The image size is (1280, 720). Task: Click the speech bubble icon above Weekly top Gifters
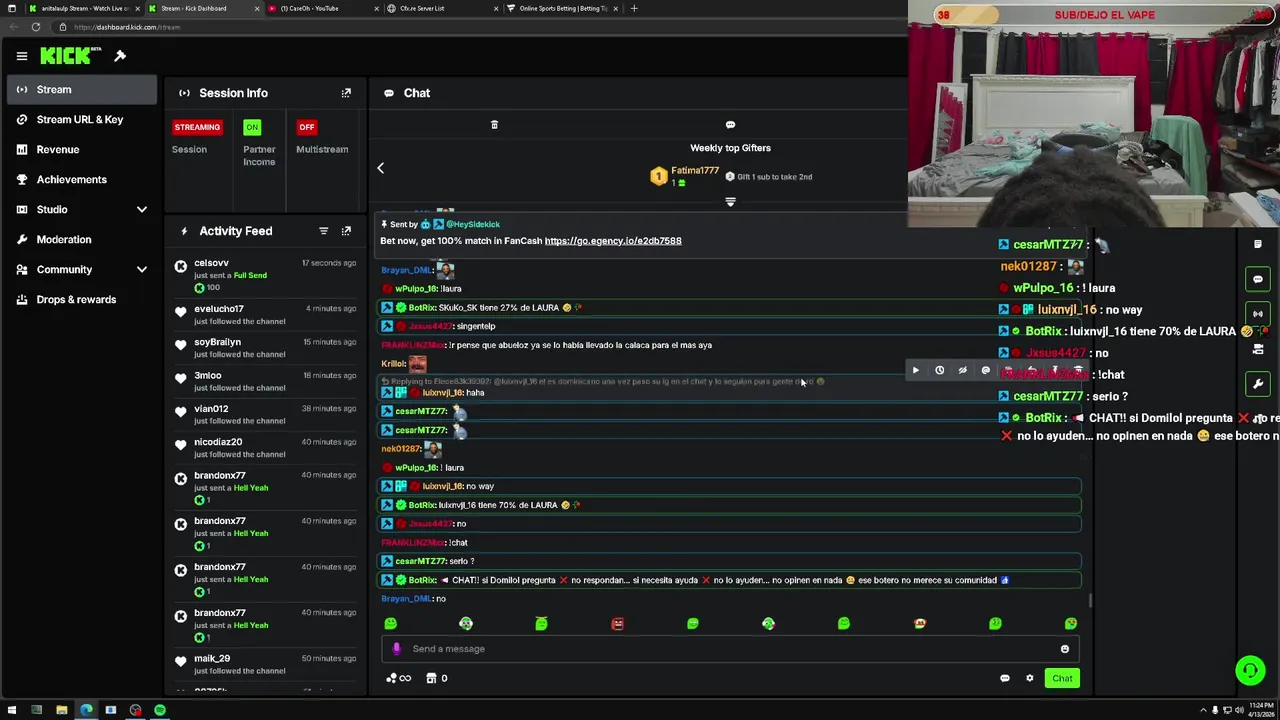[730, 125]
